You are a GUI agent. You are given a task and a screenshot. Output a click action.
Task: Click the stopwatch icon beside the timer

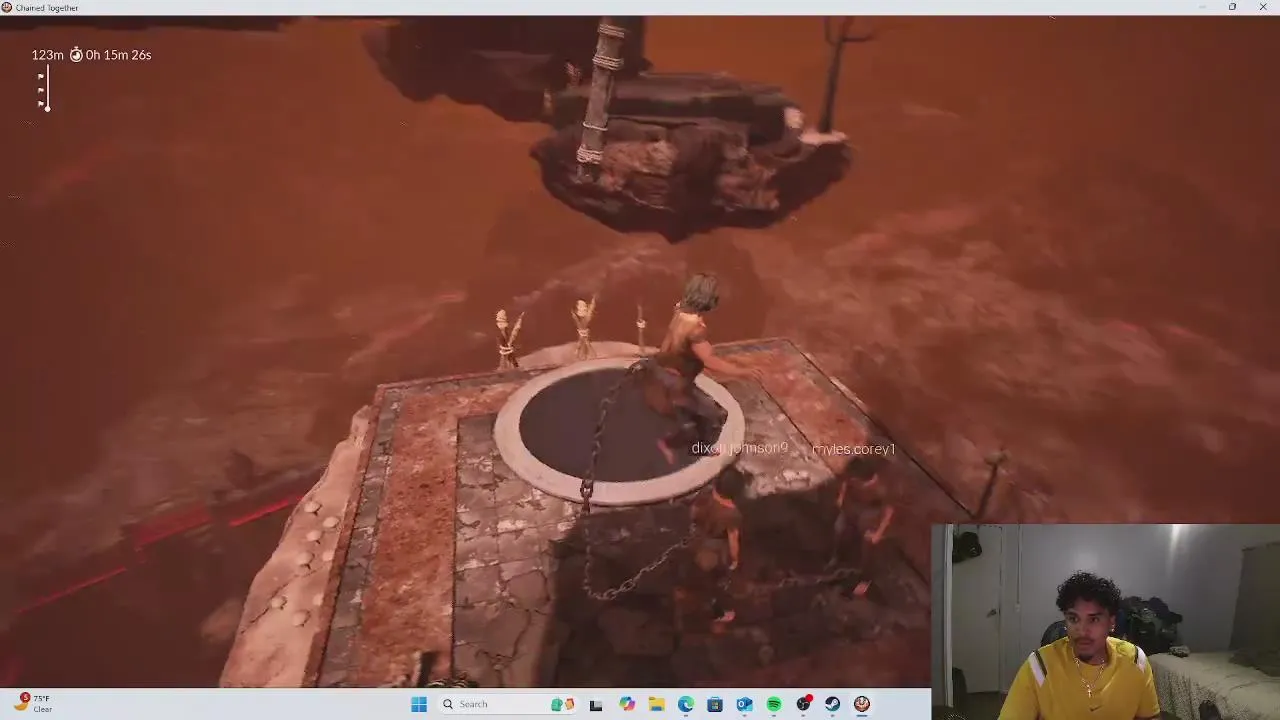pyautogui.click(x=76, y=55)
